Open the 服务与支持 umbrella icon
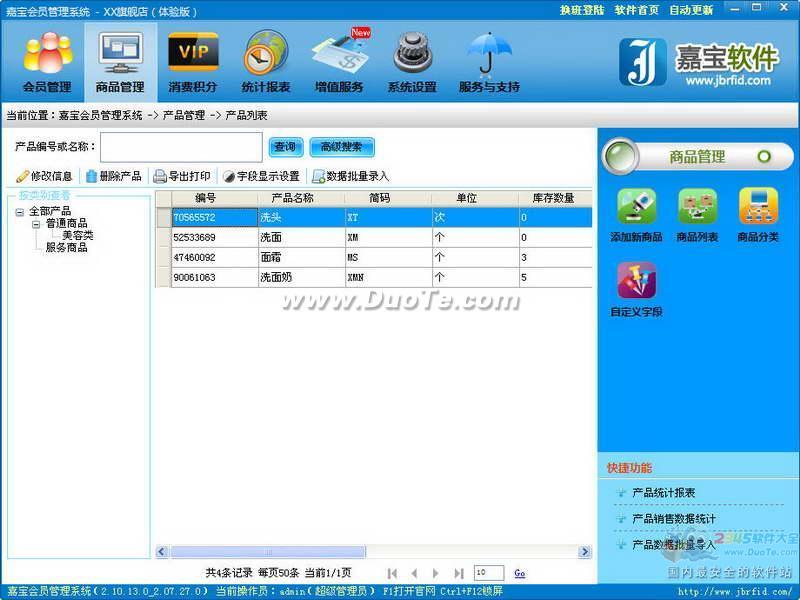This screenshot has width=800, height=600. coord(489,61)
